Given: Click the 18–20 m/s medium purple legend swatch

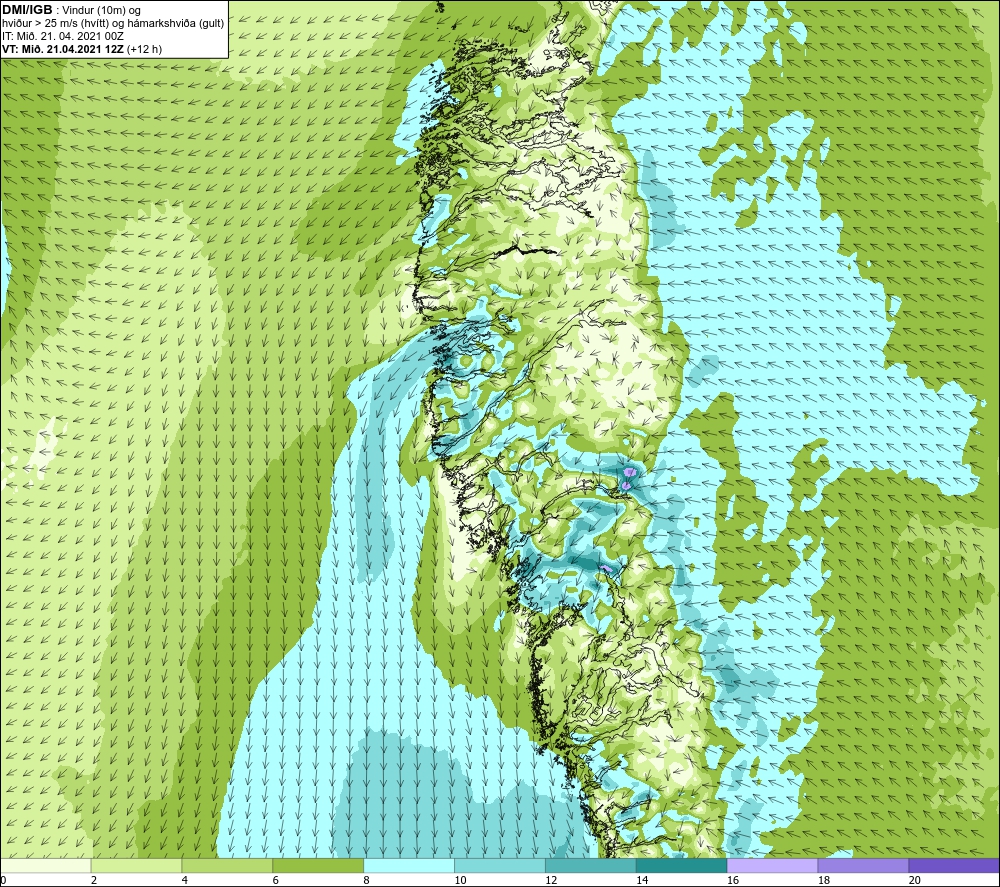Looking at the screenshot, I should (x=863, y=865).
